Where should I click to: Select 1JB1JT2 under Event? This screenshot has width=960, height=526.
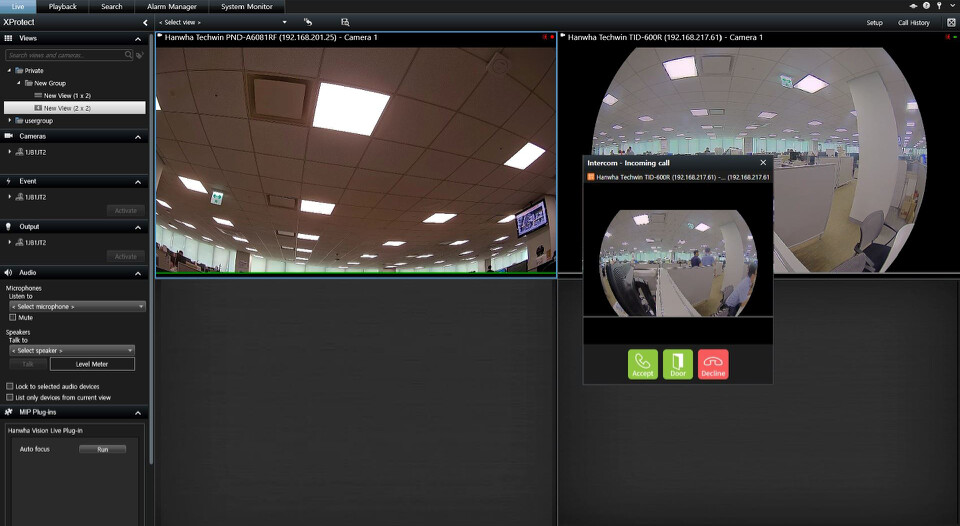coord(36,197)
